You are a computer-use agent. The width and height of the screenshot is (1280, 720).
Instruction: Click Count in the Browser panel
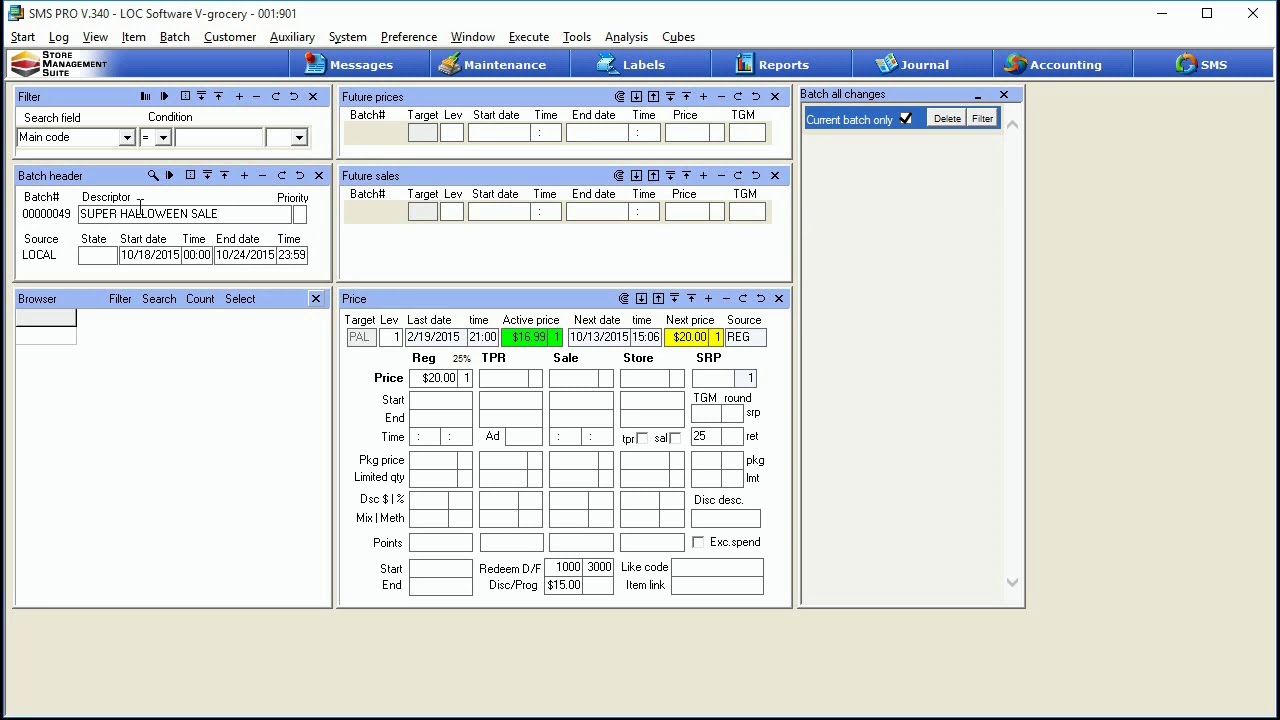200,299
